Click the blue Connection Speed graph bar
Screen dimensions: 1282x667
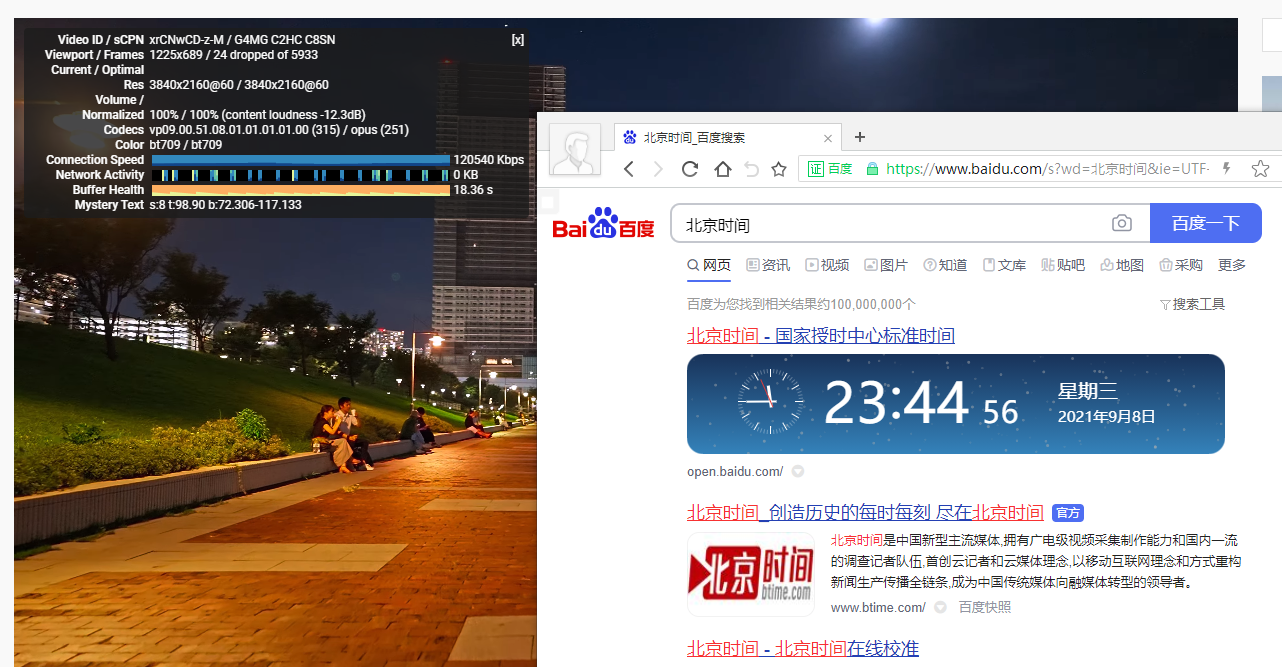click(300, 160)
